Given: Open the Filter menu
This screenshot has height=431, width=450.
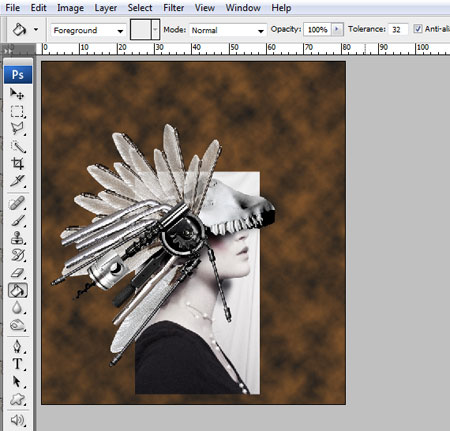Looking at the screenshot, I should (173, 8).
